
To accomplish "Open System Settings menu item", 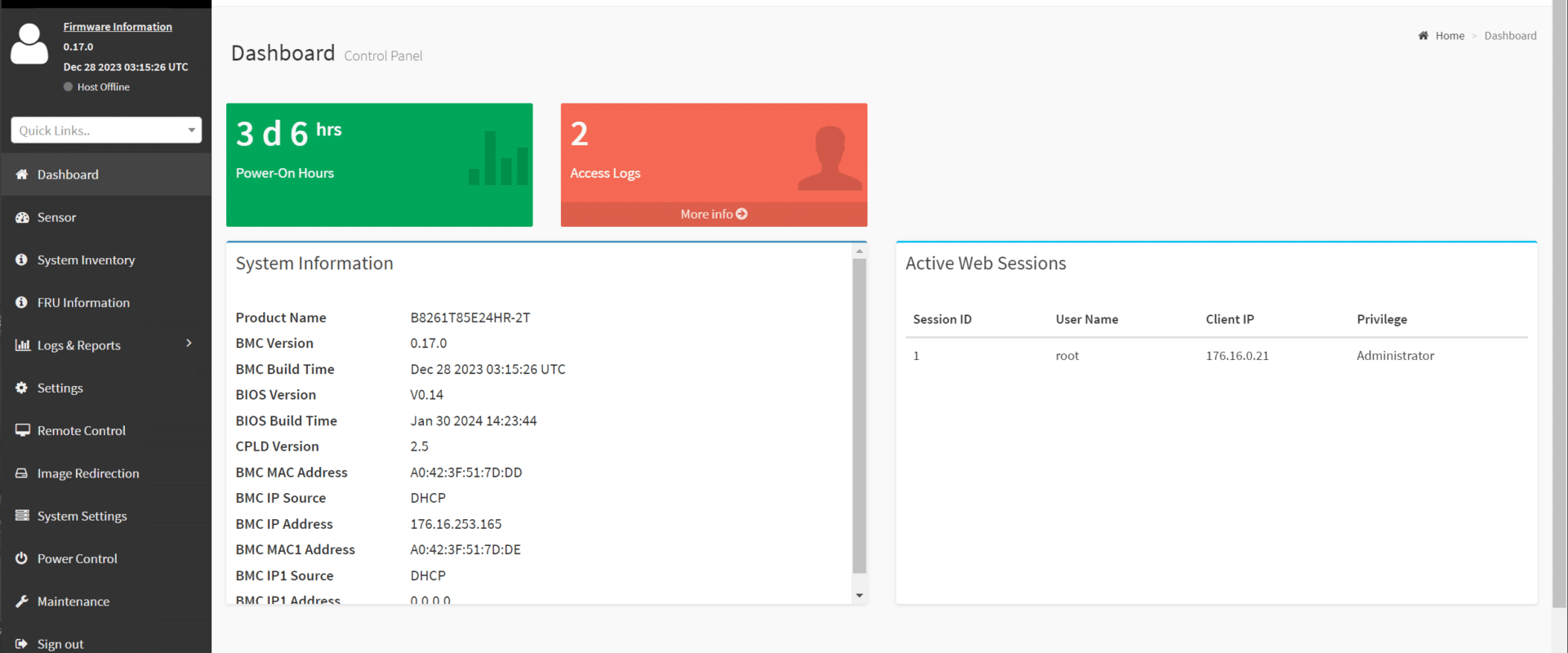I will pos(106,515).
